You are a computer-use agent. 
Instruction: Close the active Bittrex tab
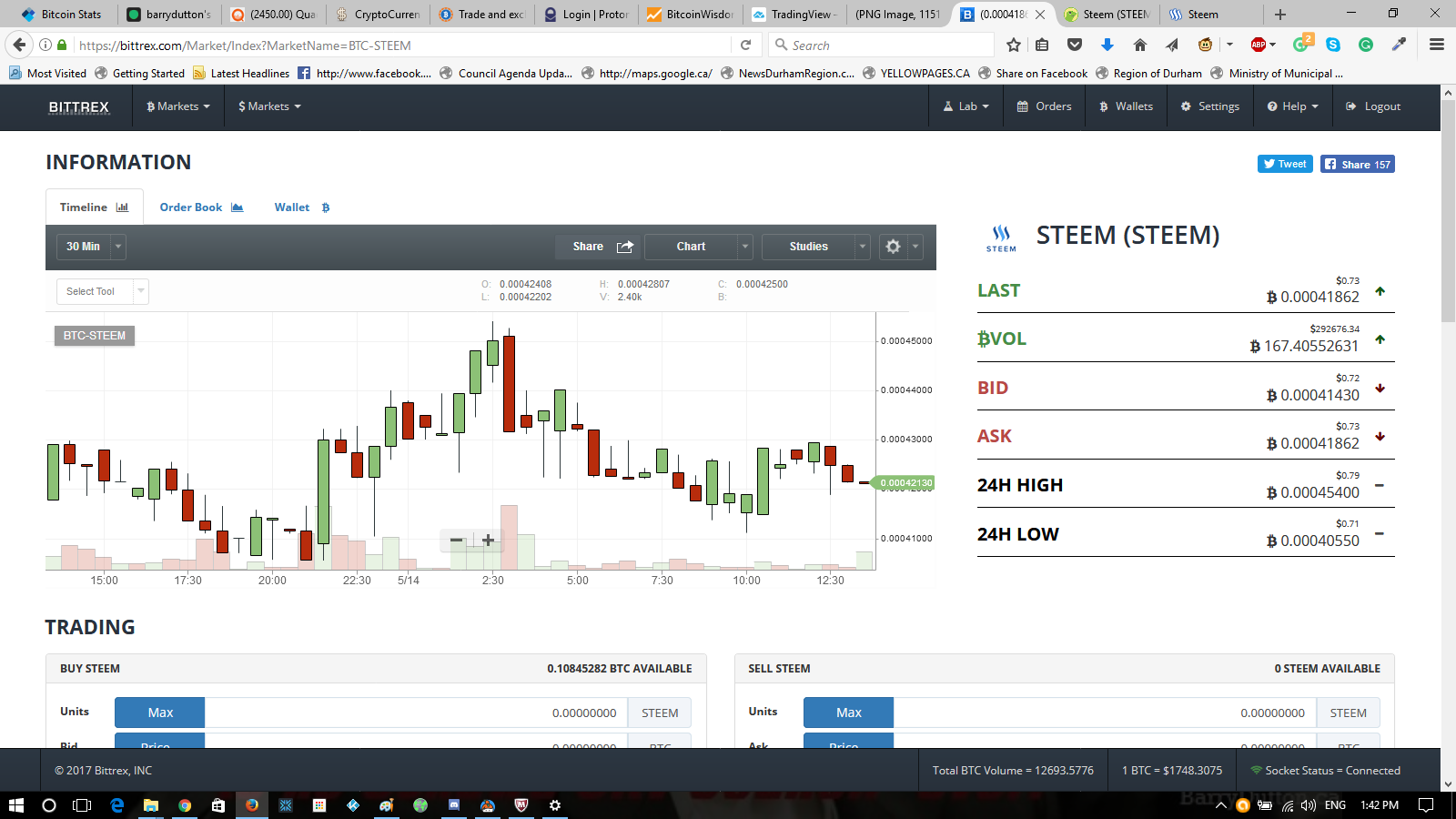coord(1040,14)
